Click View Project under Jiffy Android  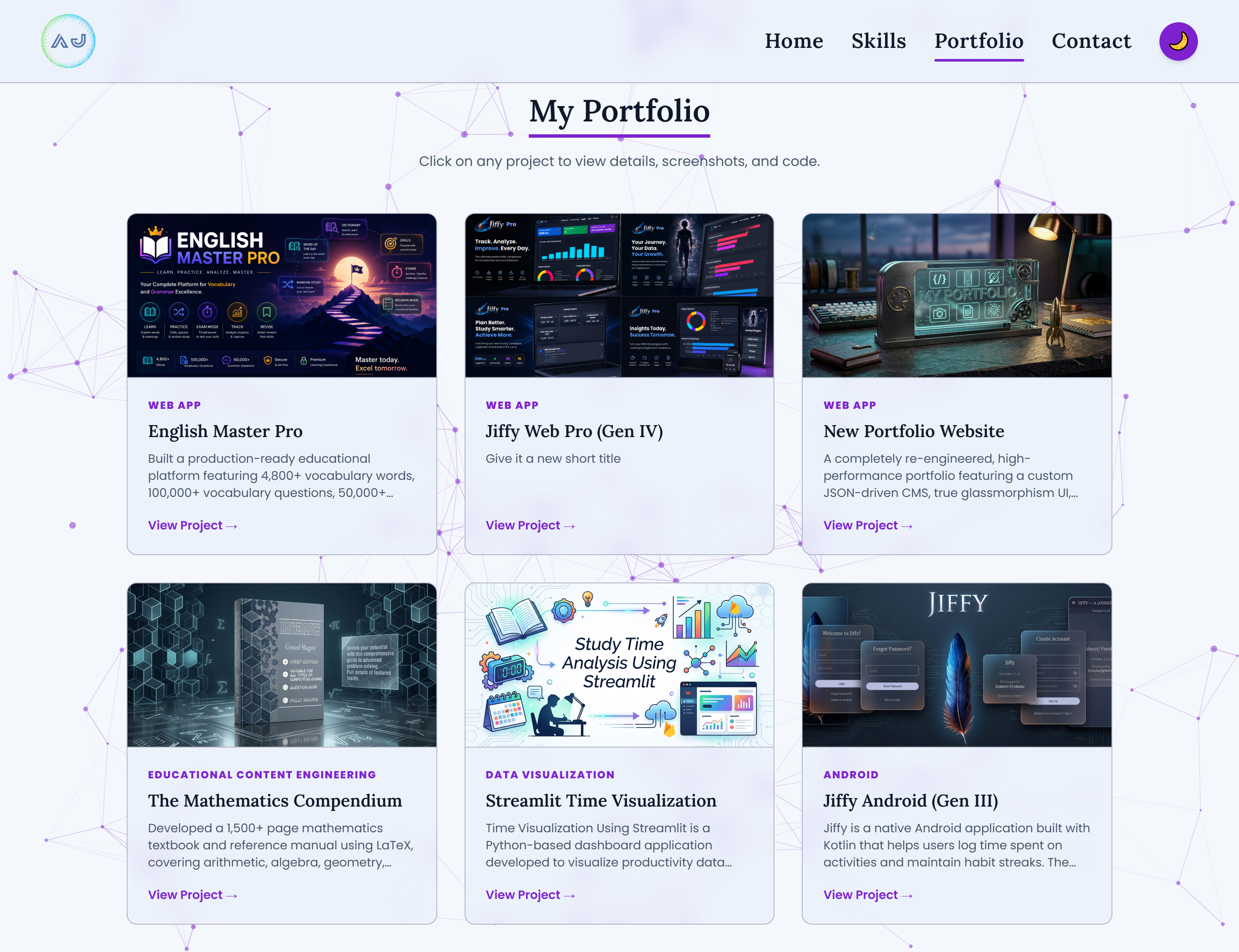pyautogui.click(x=868, y=895)
